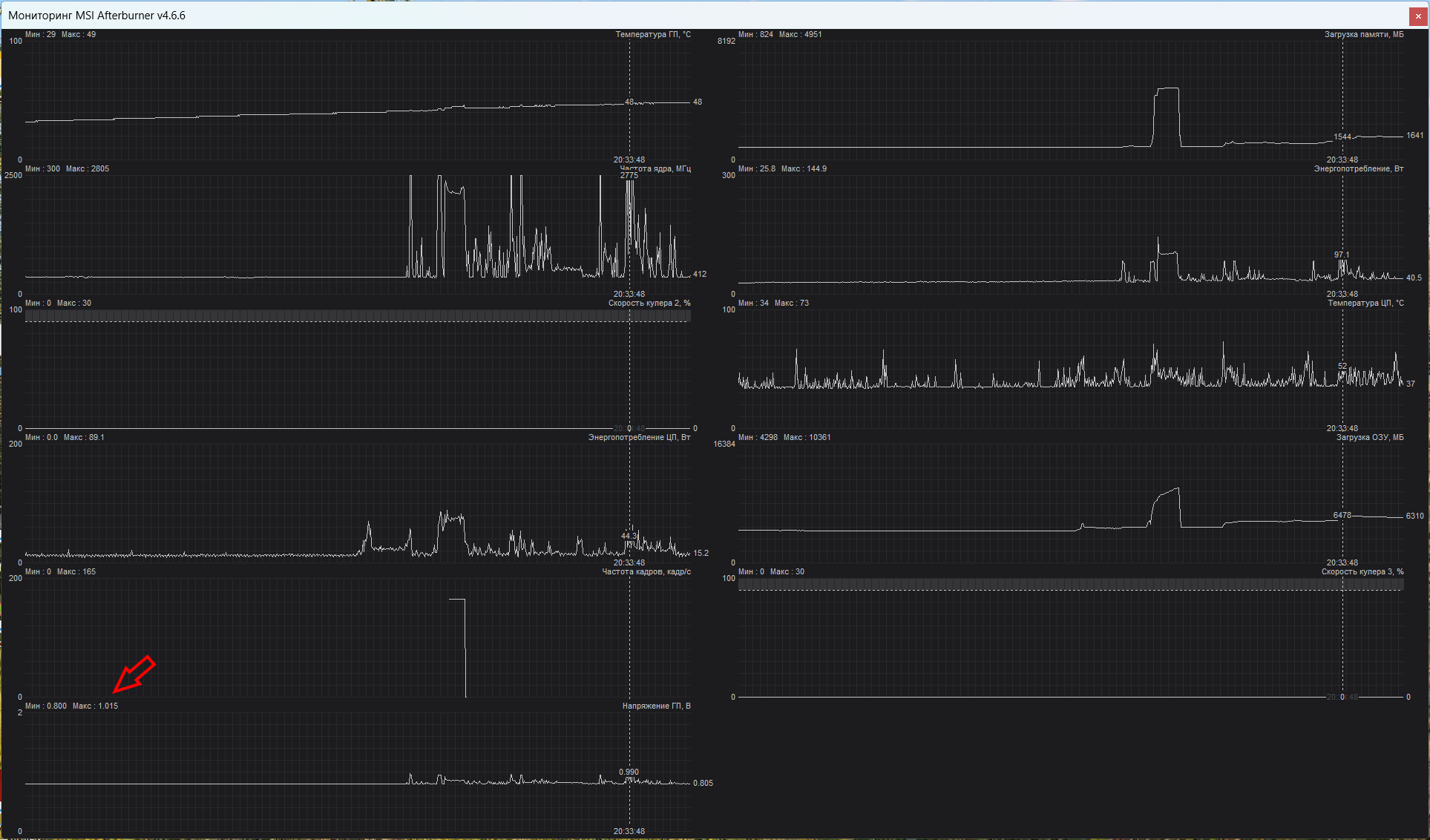Click the vertical spike in frame rate graph
This screenshot has width=1430, height=840.
[465, 646]
